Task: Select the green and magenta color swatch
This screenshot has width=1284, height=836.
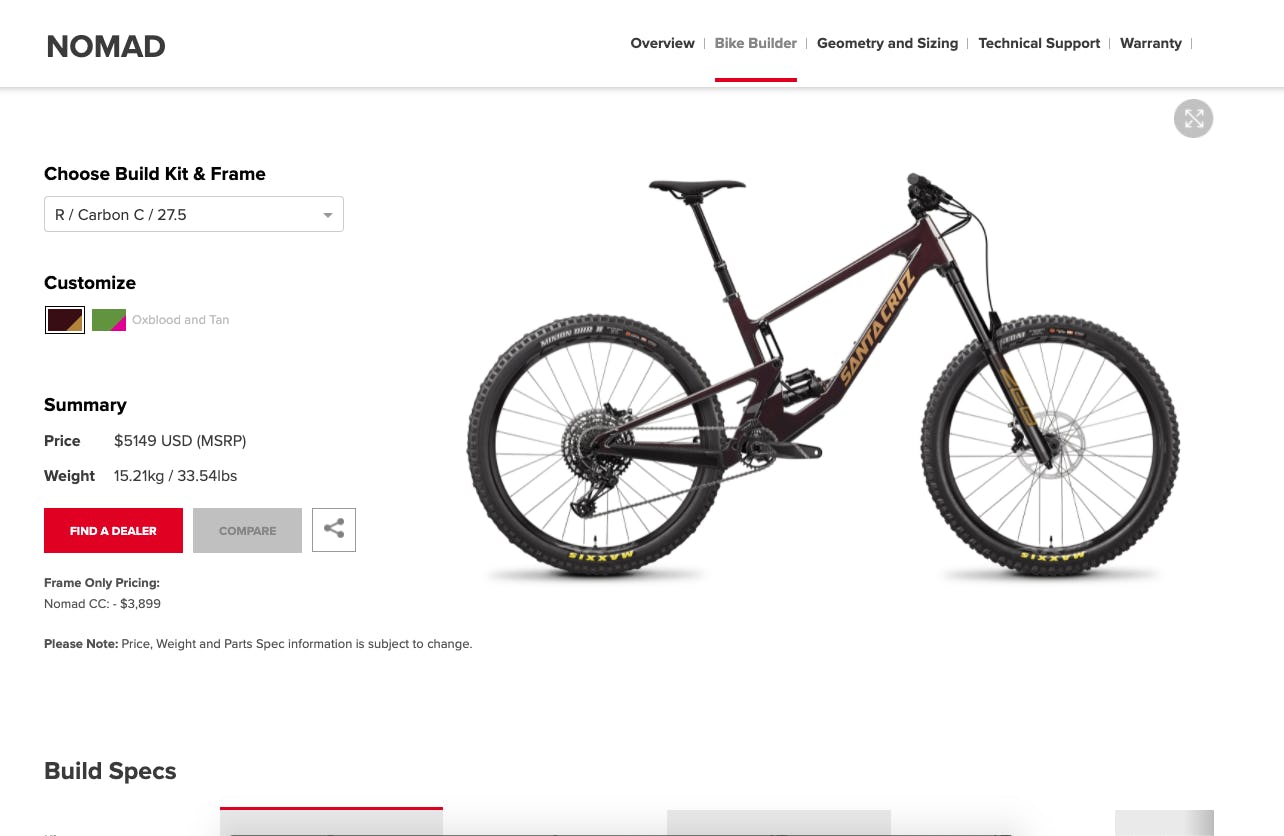Action: click(109, 320)
